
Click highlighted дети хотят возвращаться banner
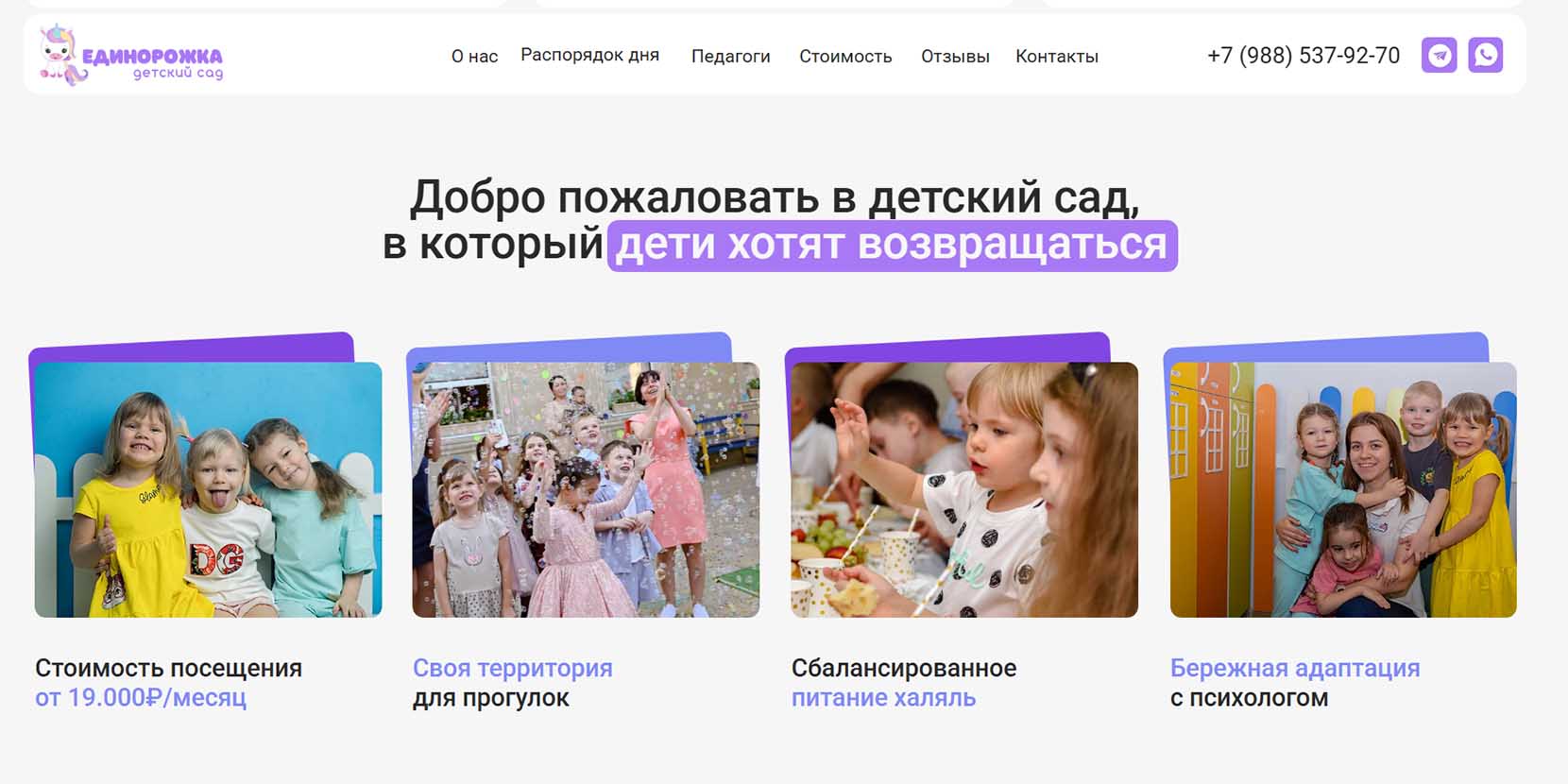coord(892,246)
